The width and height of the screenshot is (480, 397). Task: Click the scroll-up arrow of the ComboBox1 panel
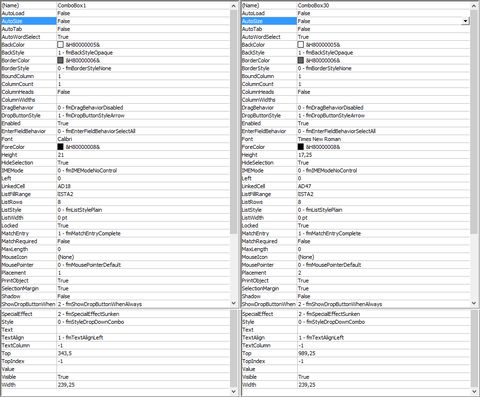click(234, 6)
